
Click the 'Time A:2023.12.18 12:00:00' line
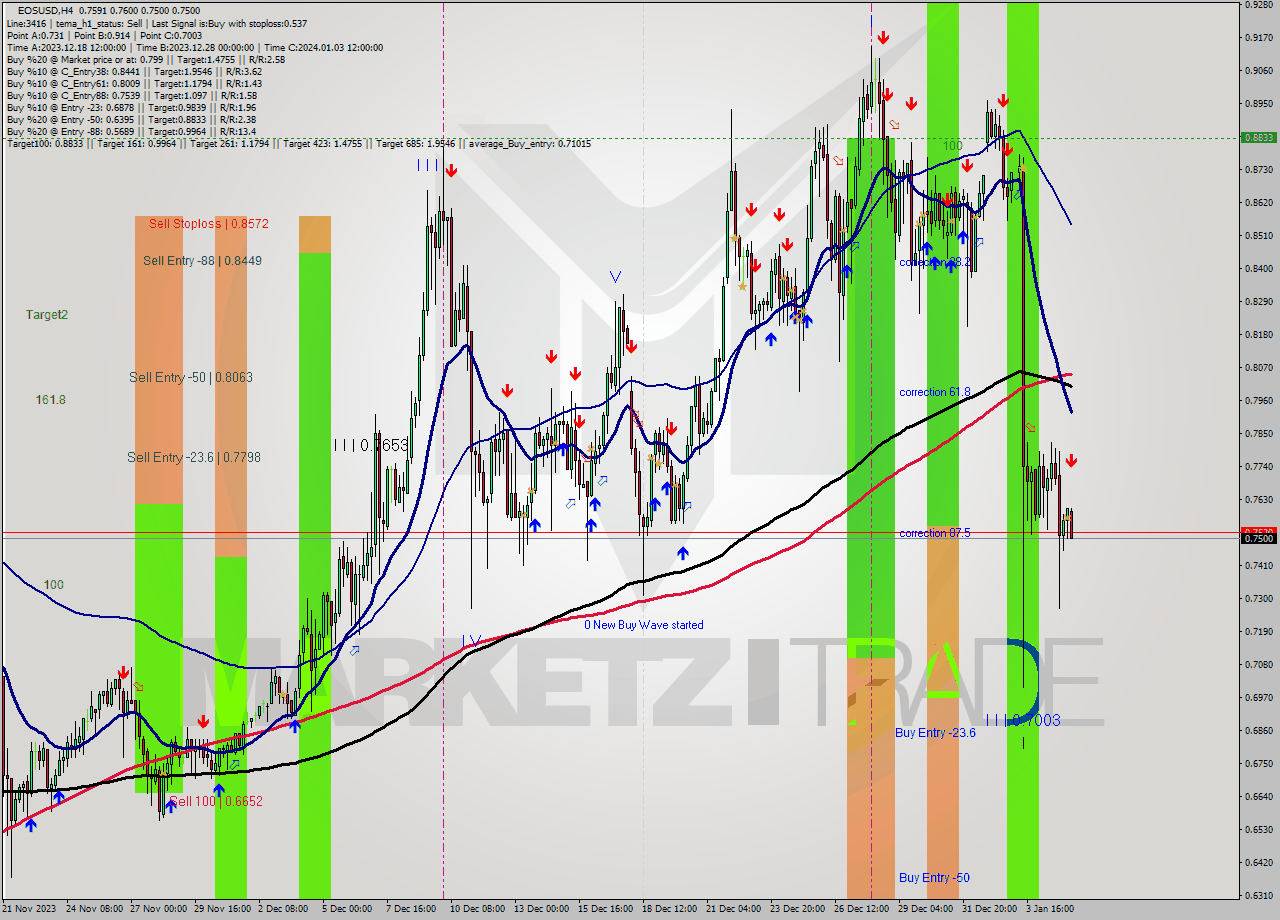[x=194, y=47]
